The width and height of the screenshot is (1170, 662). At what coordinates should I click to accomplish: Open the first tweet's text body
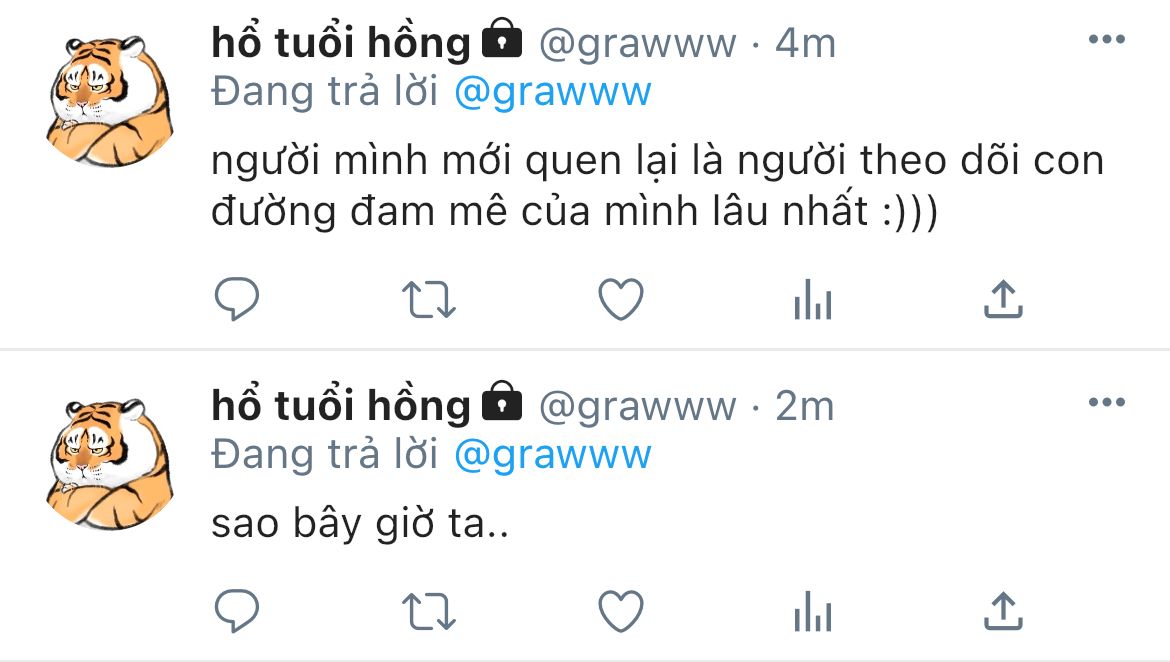pyautogui.click(x=657, y=185)
